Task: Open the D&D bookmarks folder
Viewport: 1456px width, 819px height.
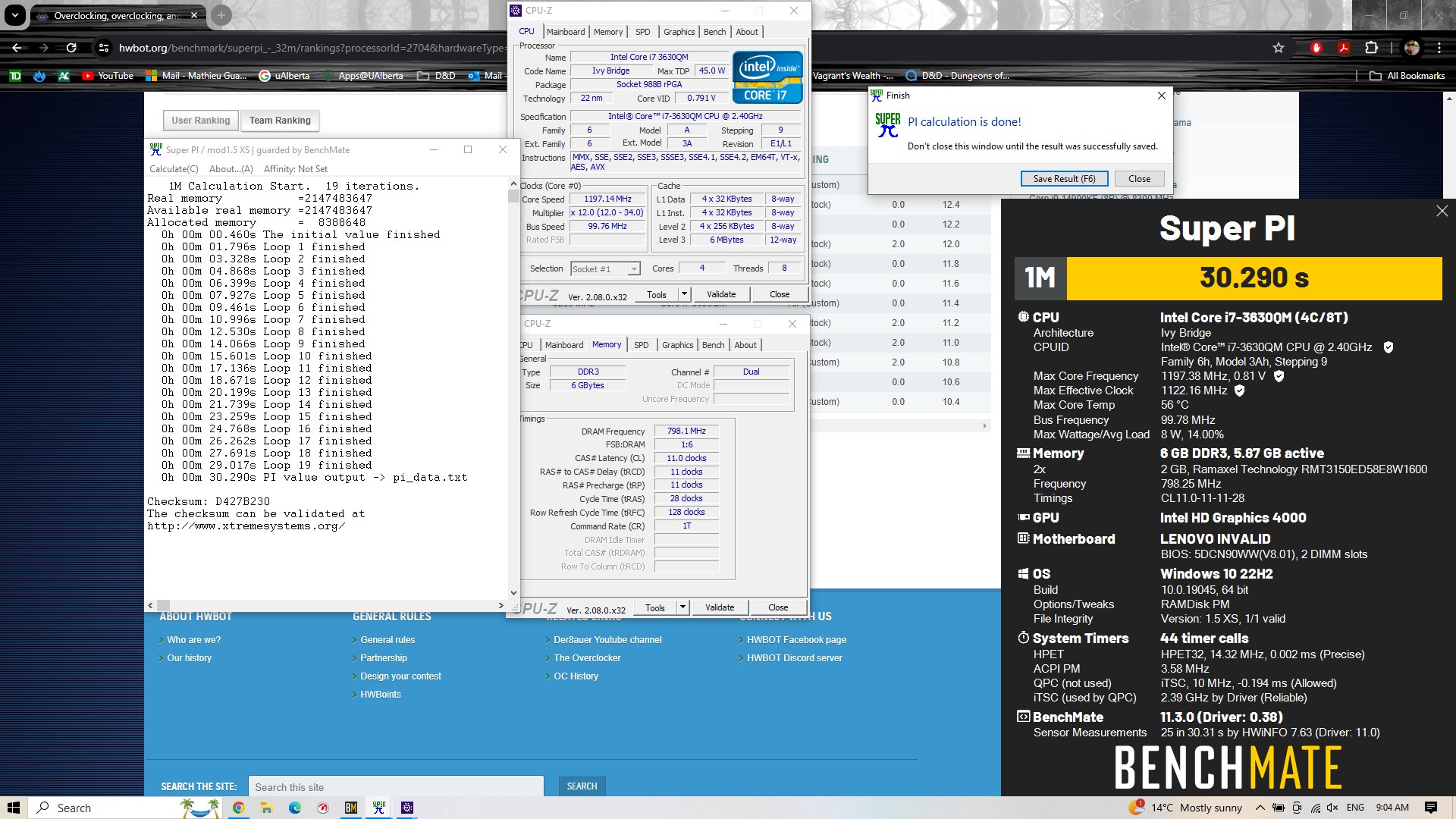Action: (437, 76)
